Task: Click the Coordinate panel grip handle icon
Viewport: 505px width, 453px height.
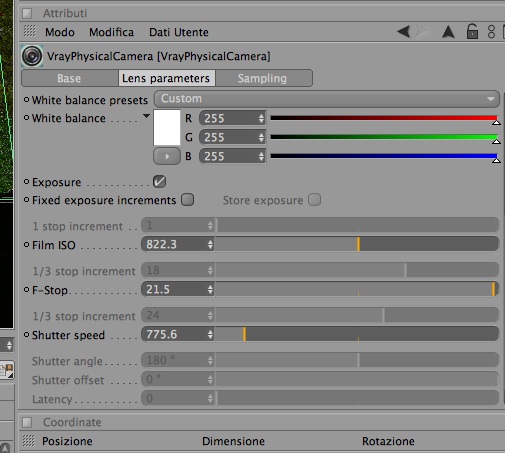Action: (x=29, y=441)
